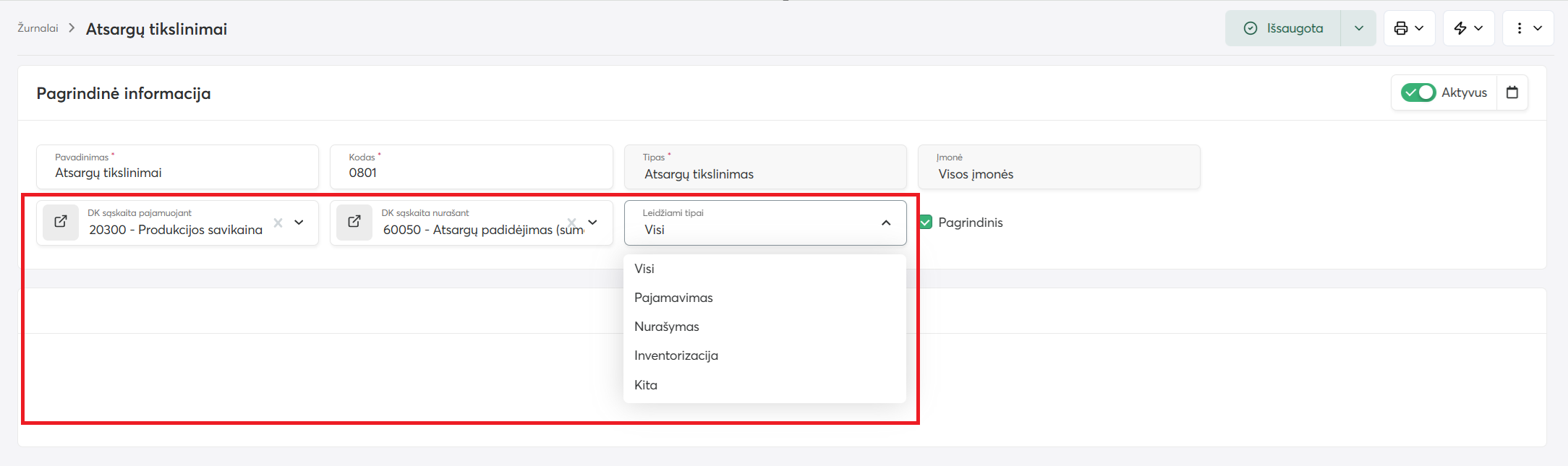
Task: Toggle the Aktyvus switch off
Action: click(1418, 92)
